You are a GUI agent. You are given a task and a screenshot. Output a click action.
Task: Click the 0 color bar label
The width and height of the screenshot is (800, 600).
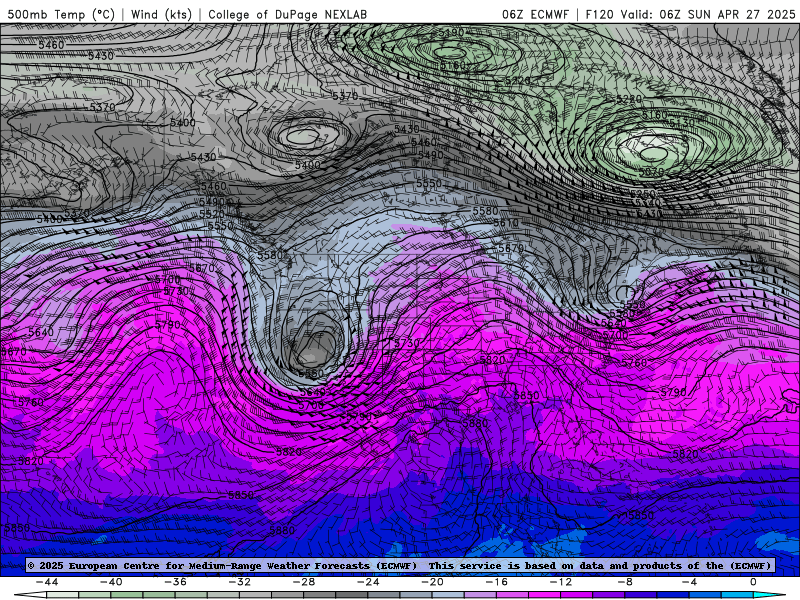point(754,582)
